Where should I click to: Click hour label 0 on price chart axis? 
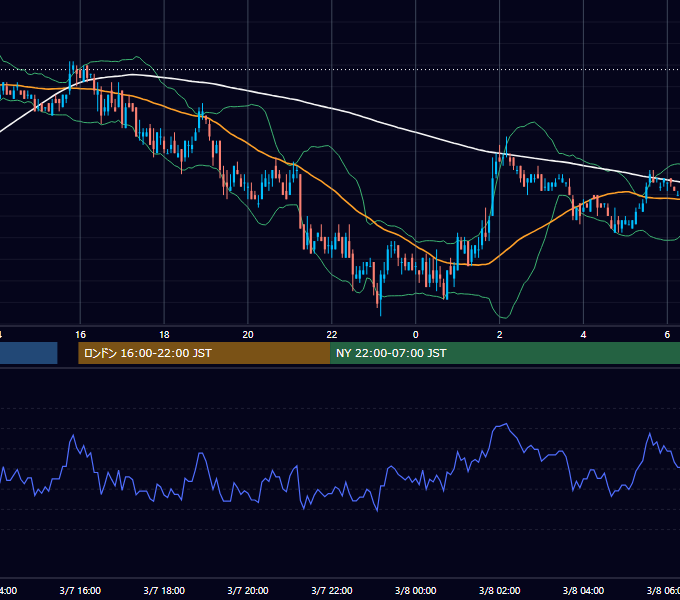415,335
